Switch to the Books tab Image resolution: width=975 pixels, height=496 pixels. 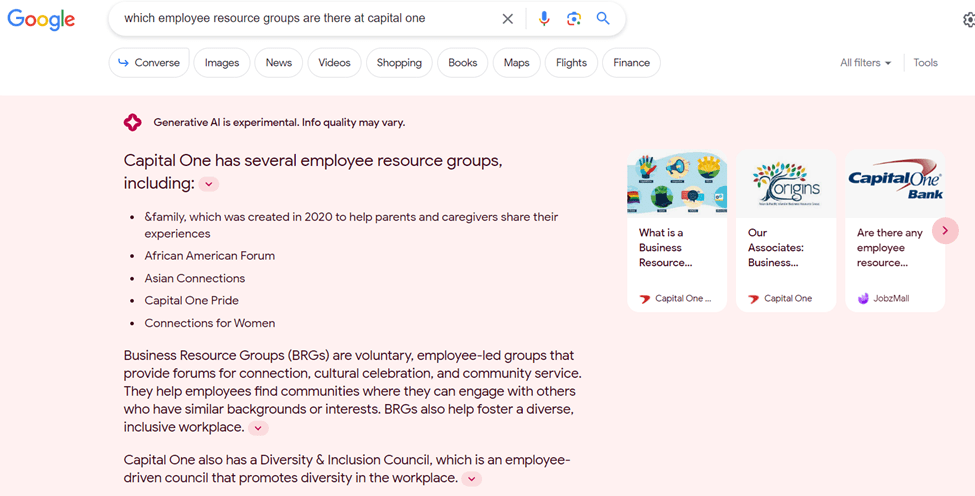(463, 63)
